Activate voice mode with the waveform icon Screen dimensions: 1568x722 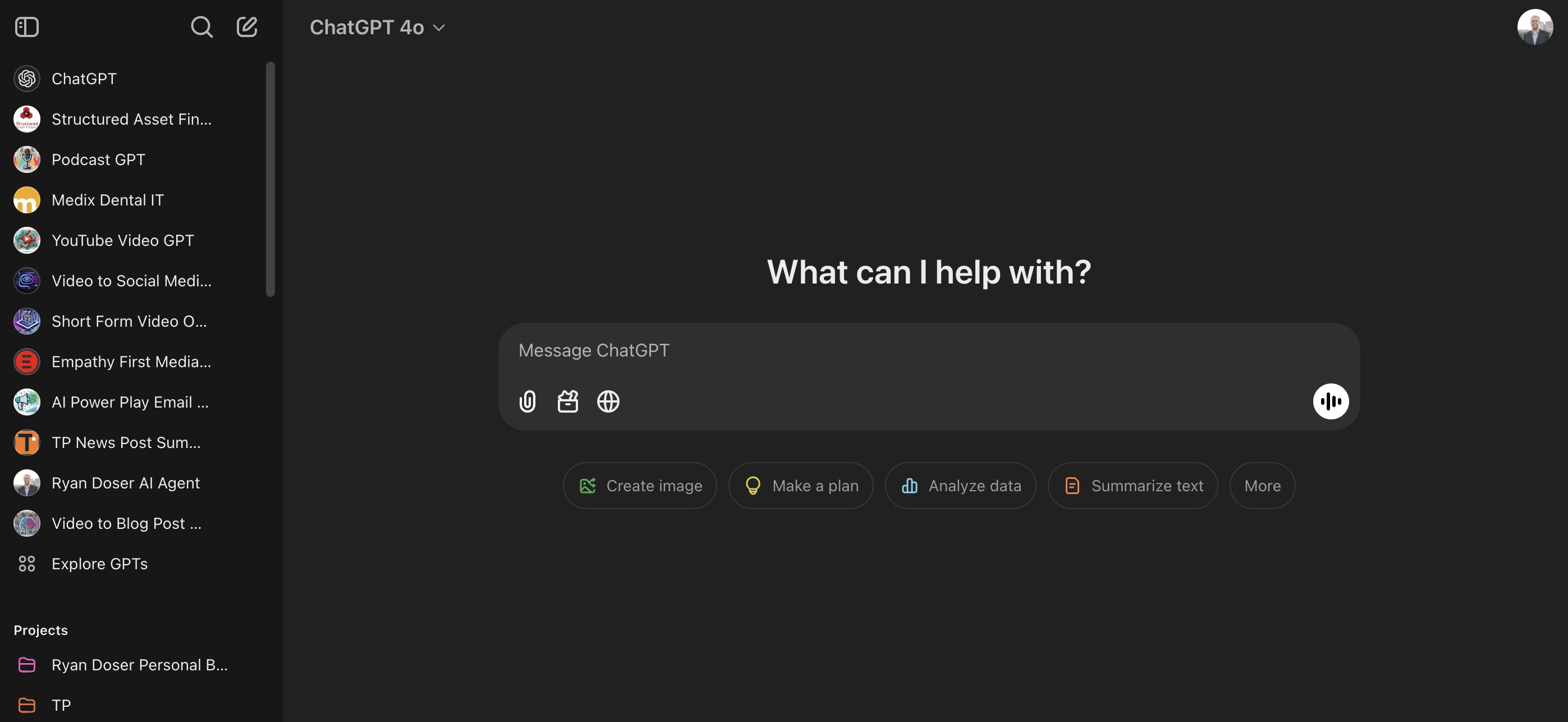click(x=1331, y=401)
